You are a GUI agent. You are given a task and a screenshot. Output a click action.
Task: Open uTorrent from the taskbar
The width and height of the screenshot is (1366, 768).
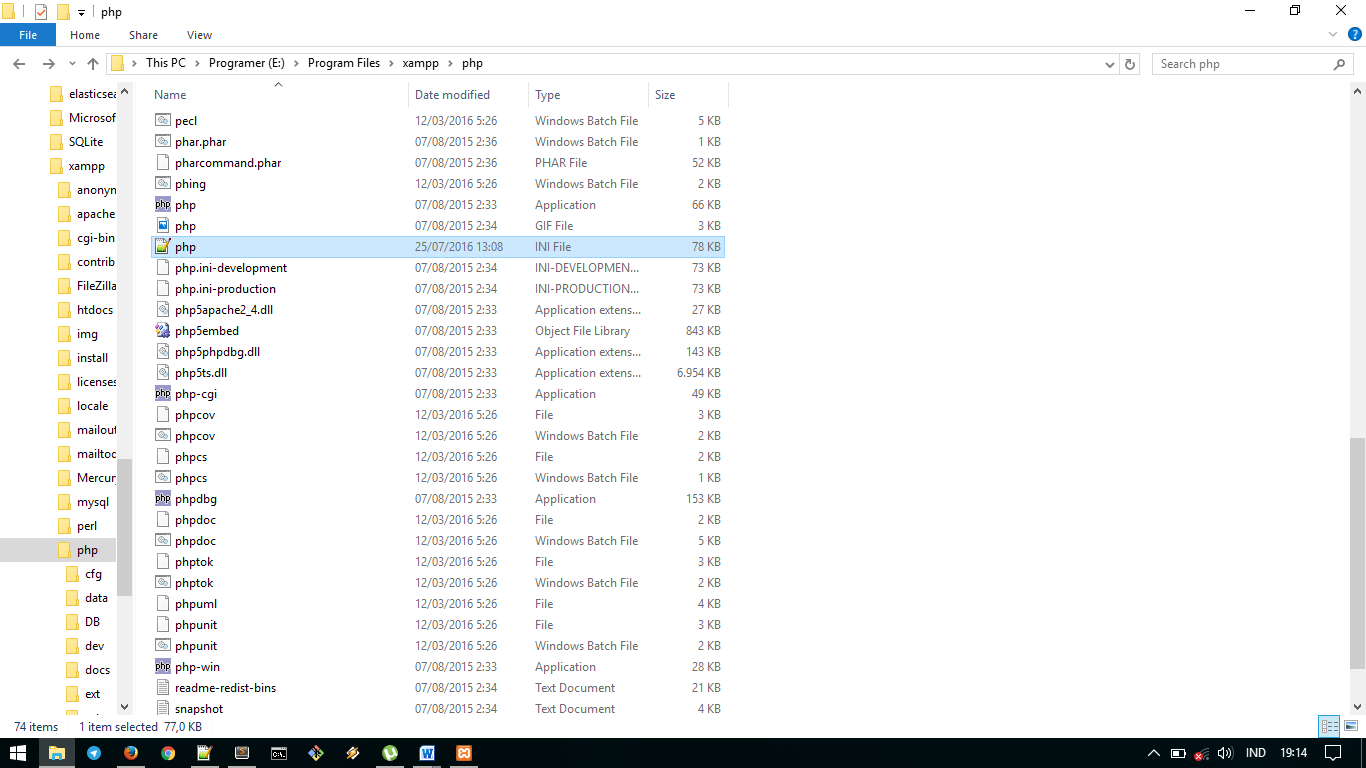click(390, 753)
